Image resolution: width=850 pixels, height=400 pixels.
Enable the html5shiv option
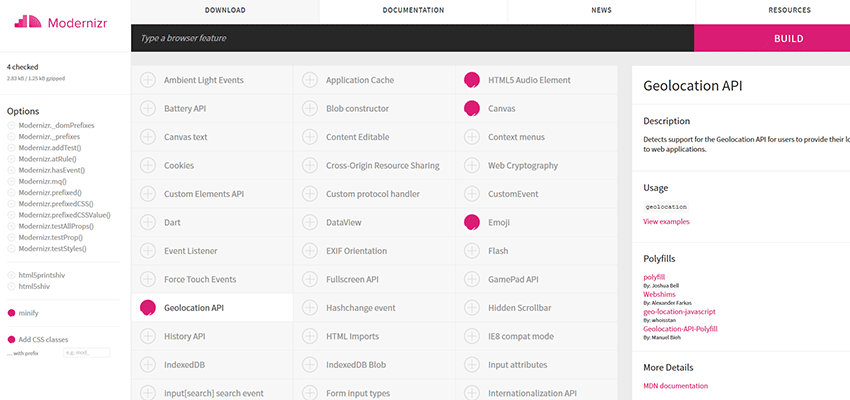pos(12,286)
